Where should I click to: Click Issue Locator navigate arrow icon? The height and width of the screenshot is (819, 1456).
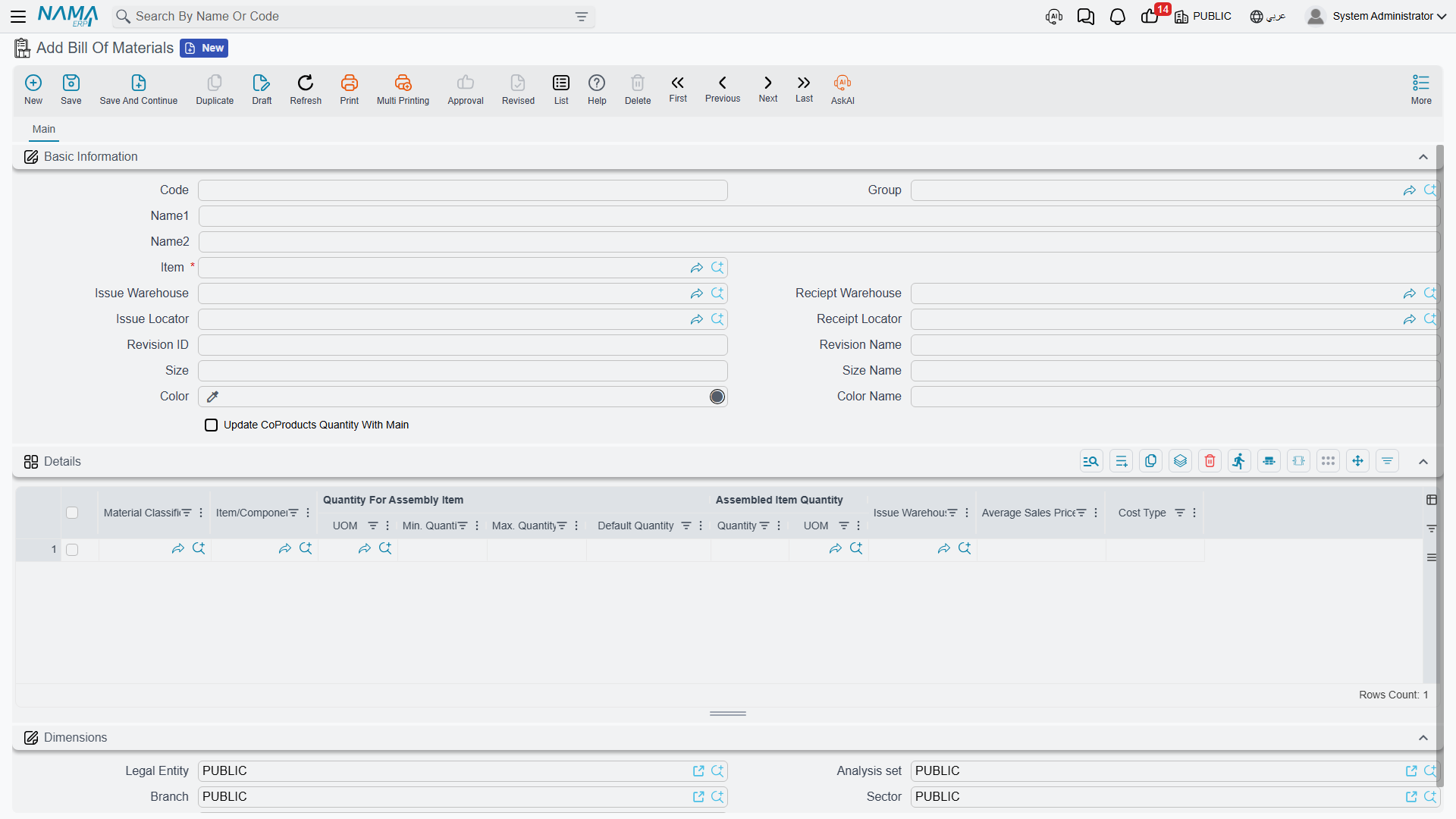[697, 319]
